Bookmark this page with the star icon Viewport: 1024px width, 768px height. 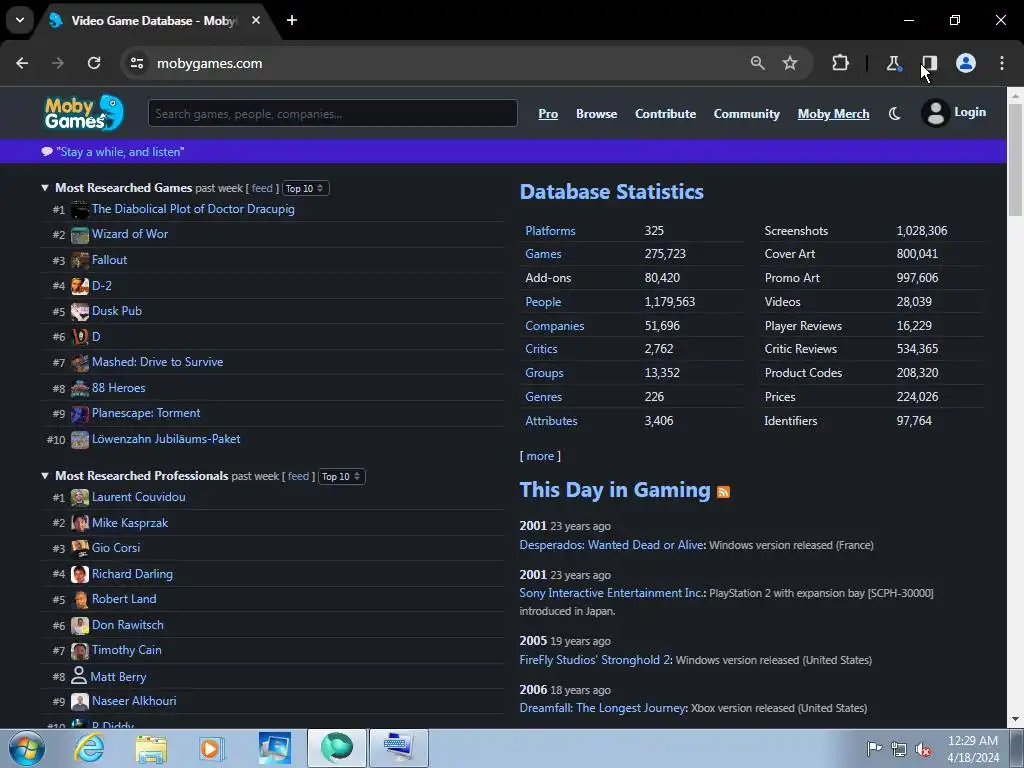790,63
